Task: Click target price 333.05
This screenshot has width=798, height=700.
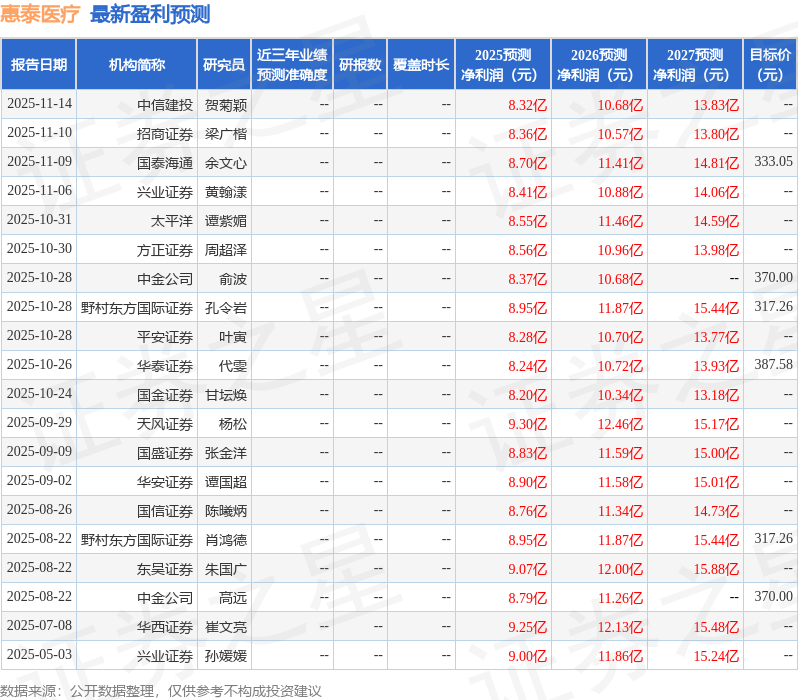Action: click(x=774, y=161)
